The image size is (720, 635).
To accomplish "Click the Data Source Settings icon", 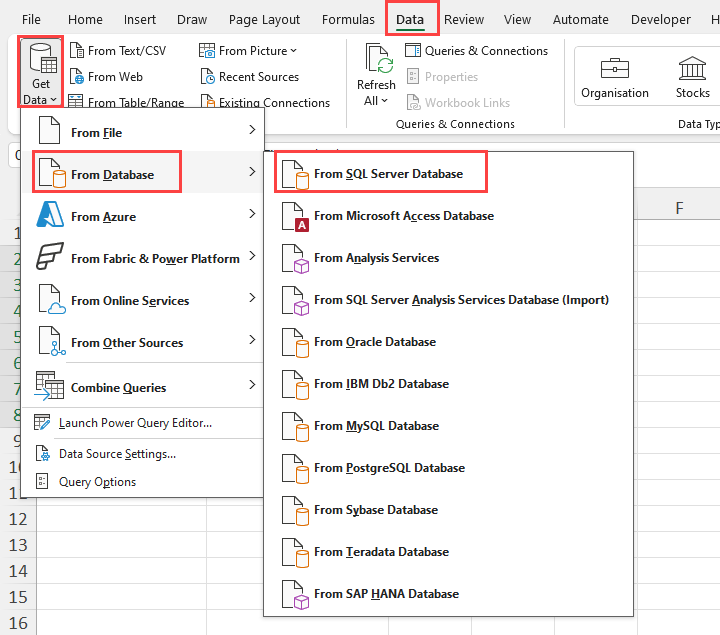I will click(42, 454).
